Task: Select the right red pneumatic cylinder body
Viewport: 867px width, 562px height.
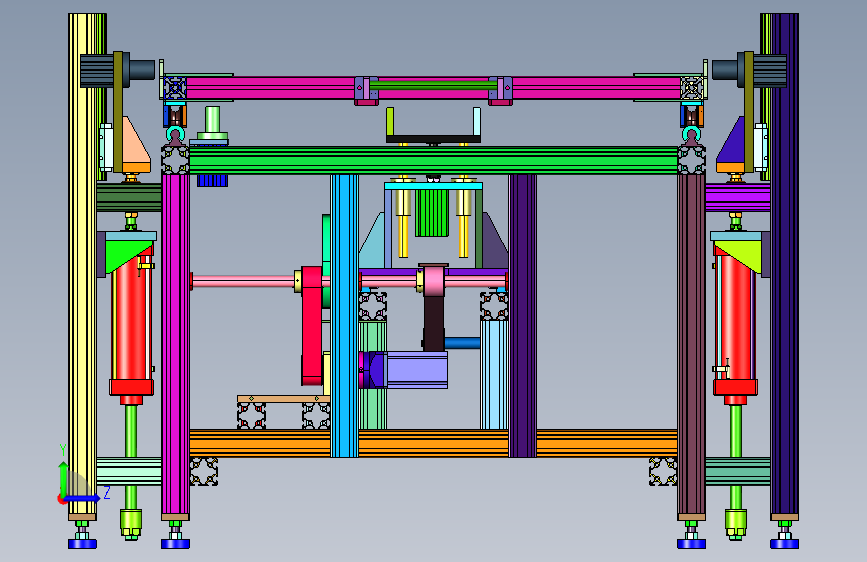Action: point(735,318)
